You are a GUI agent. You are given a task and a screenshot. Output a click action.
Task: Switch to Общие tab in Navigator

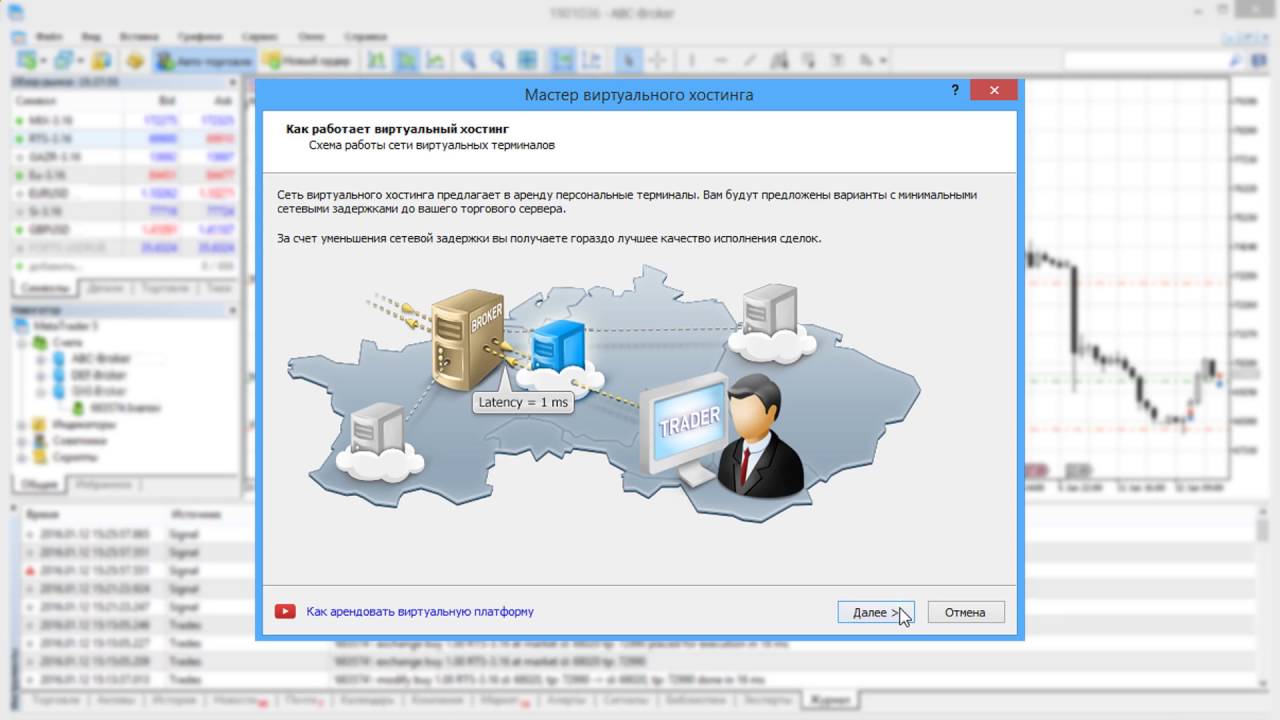click(38, 485)
